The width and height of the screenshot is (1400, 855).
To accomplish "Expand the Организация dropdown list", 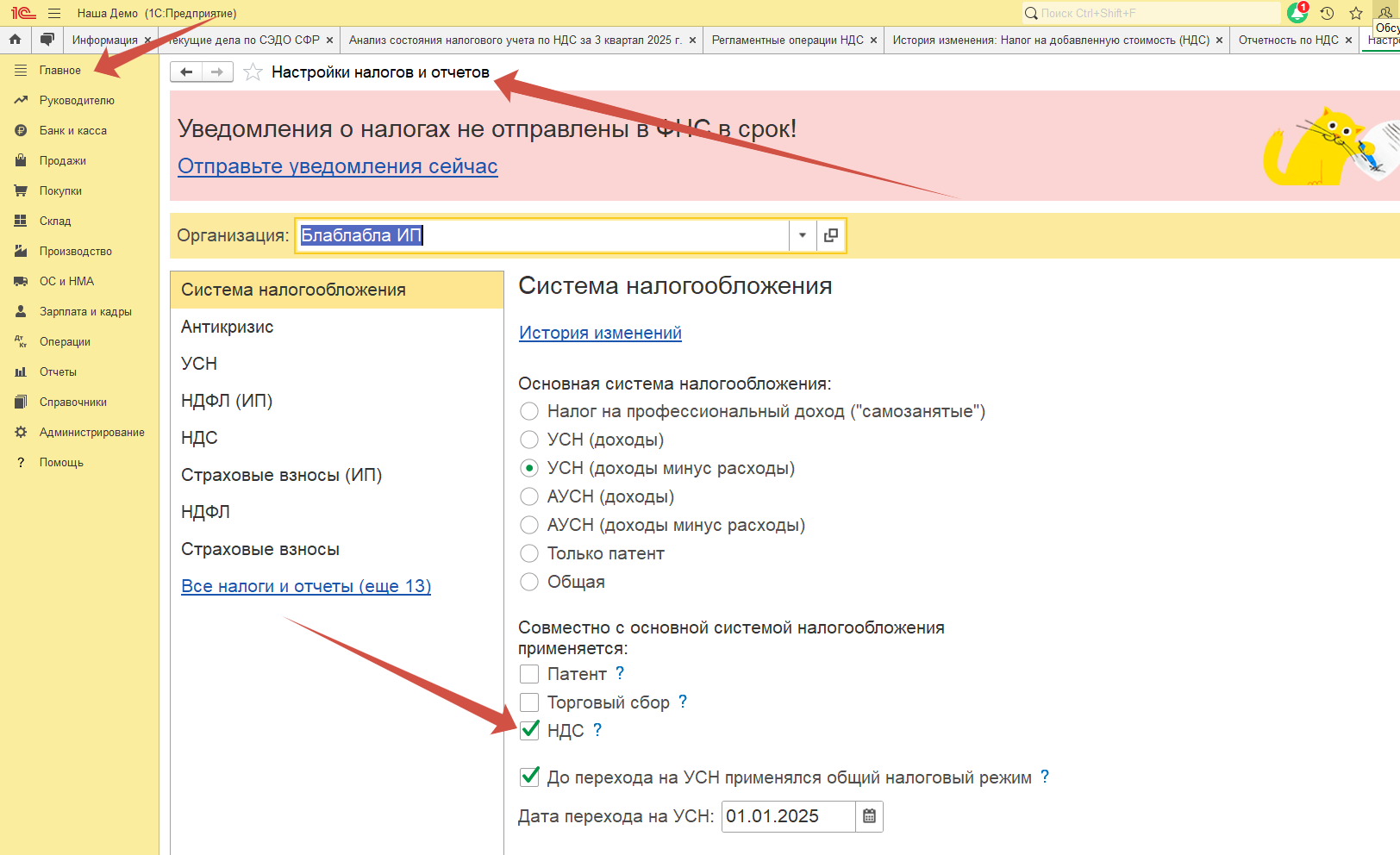I will point(802,235).
